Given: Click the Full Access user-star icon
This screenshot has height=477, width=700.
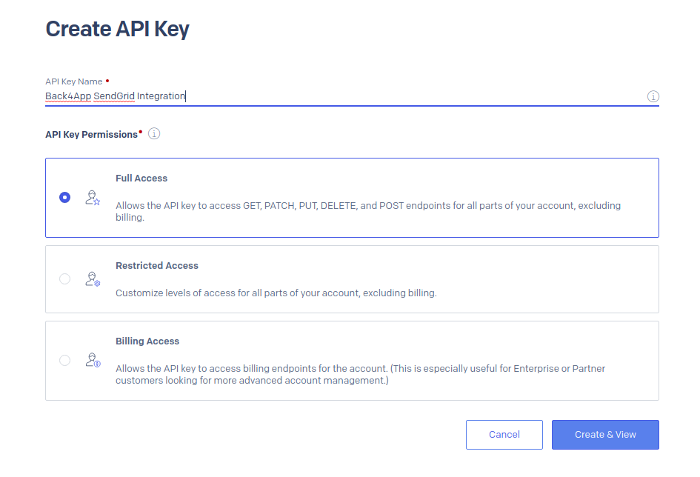Looking at the screenshot, I should pos(93,197).
